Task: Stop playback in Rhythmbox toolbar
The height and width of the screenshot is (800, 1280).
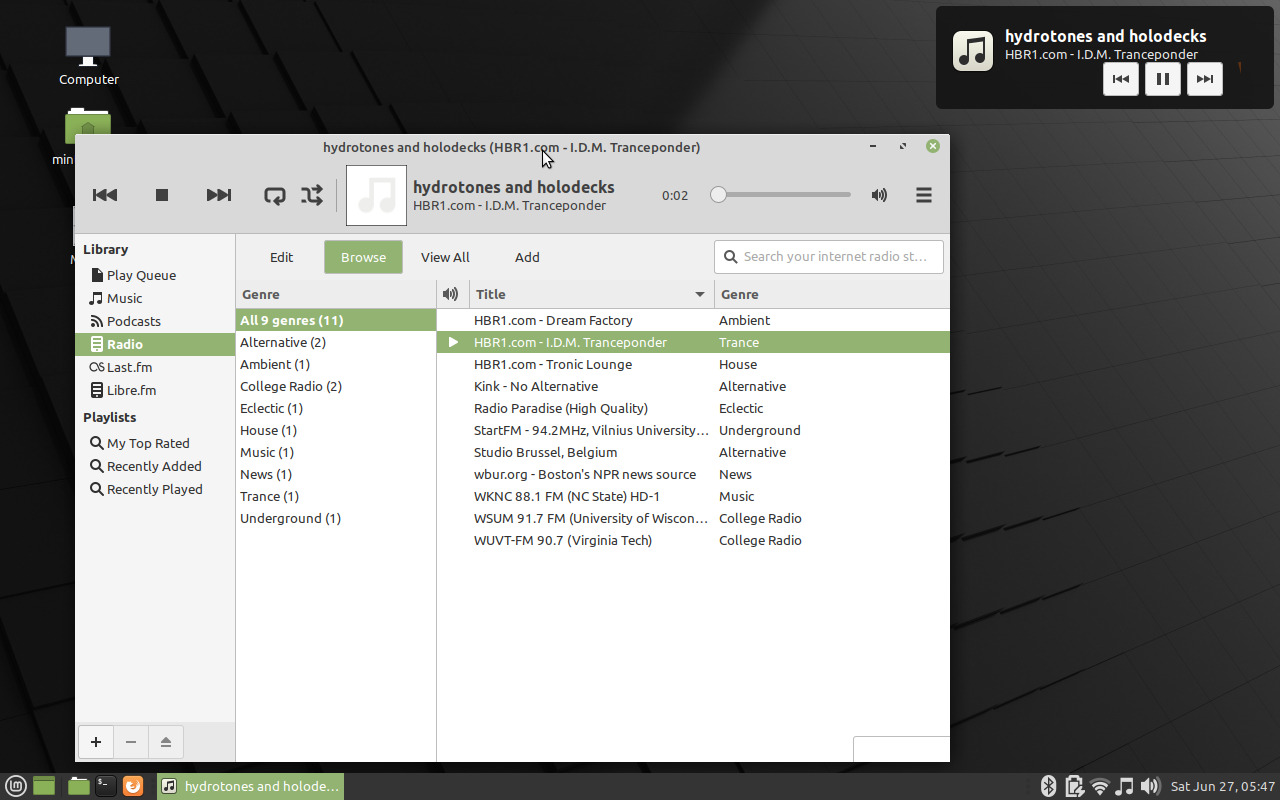Action: coord(162,195)
